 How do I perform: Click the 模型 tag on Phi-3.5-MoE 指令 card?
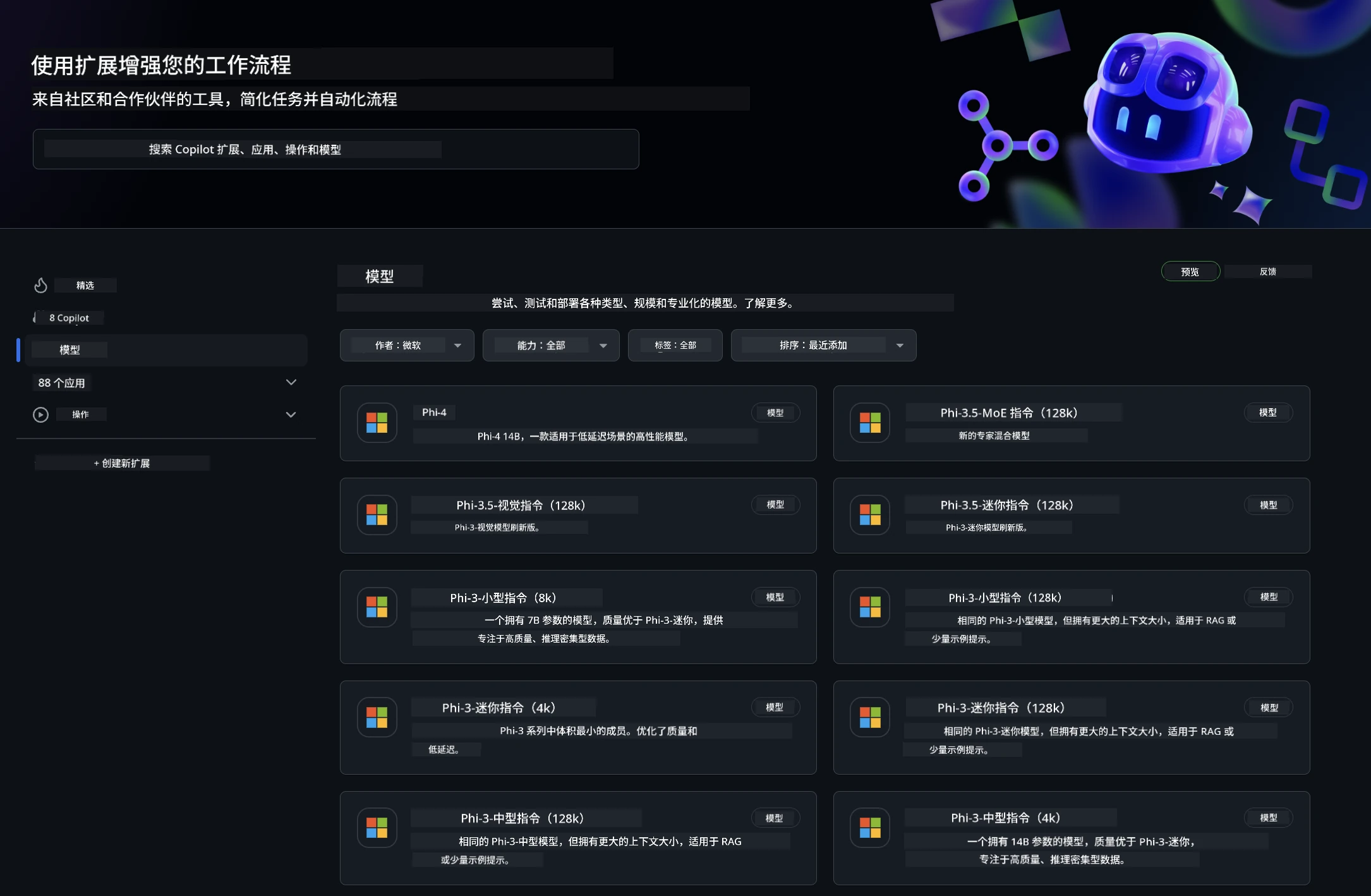(x=1268, y=413)
